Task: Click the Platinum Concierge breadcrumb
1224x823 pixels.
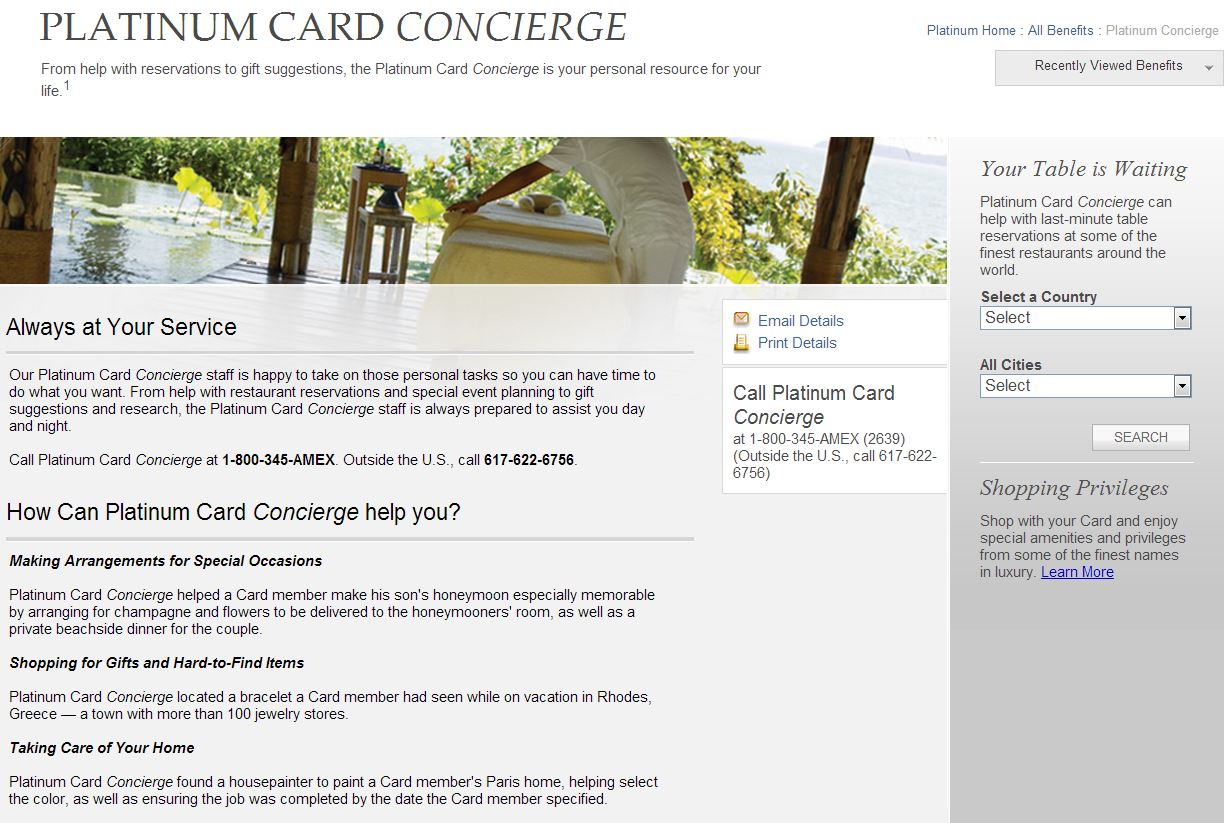Action: click(1162, 31)
